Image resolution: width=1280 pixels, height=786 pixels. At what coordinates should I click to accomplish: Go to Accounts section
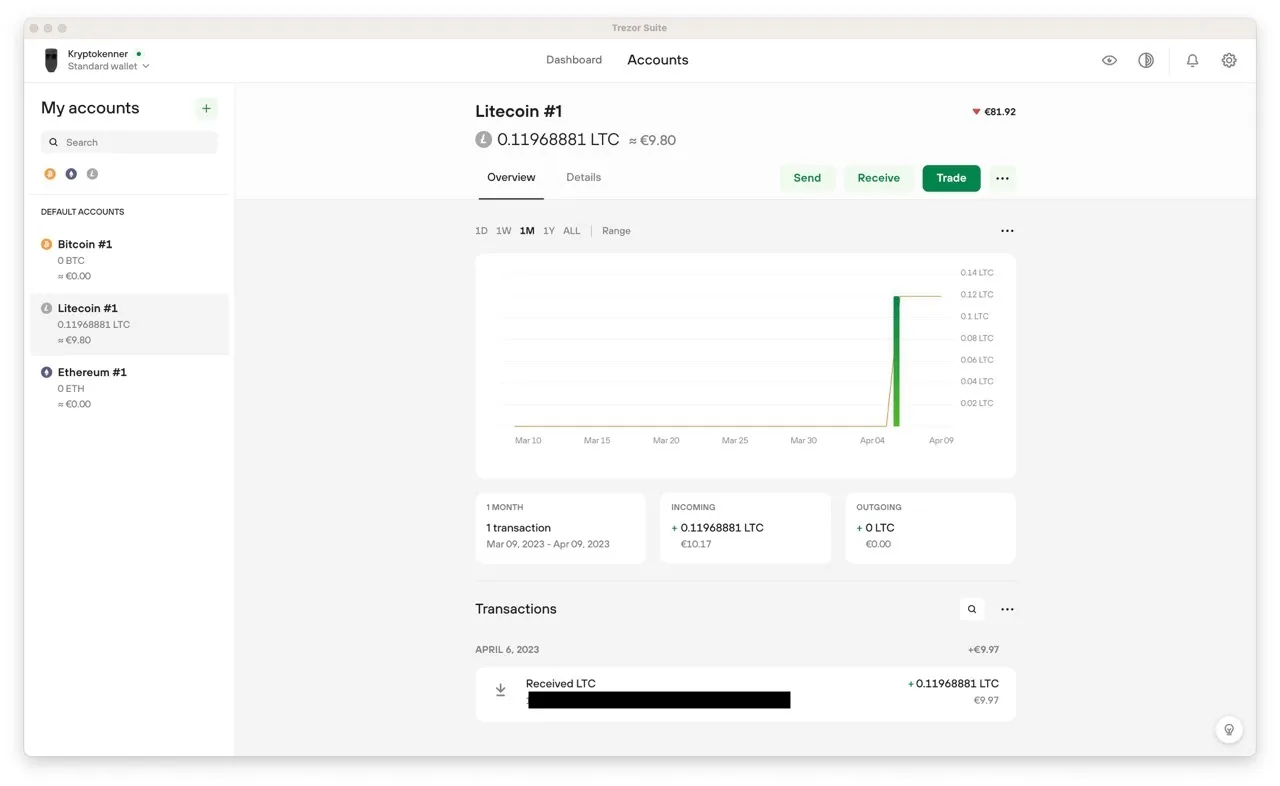click(658, 60)
